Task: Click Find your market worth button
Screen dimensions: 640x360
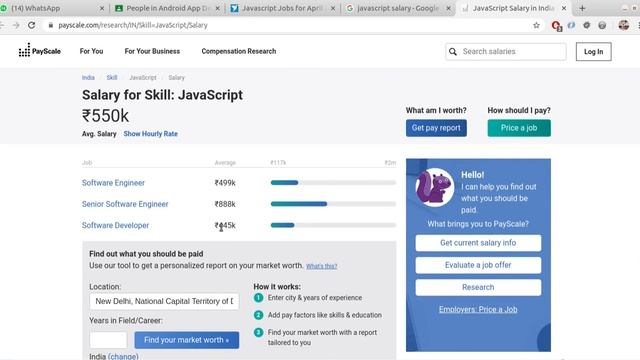Action: coord(187,340)
